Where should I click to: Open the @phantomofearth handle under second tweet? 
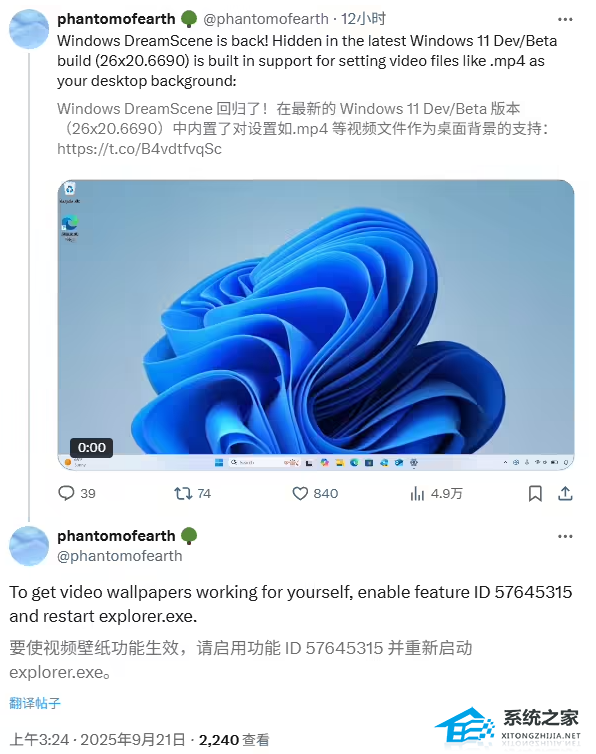tap(120, 556)
